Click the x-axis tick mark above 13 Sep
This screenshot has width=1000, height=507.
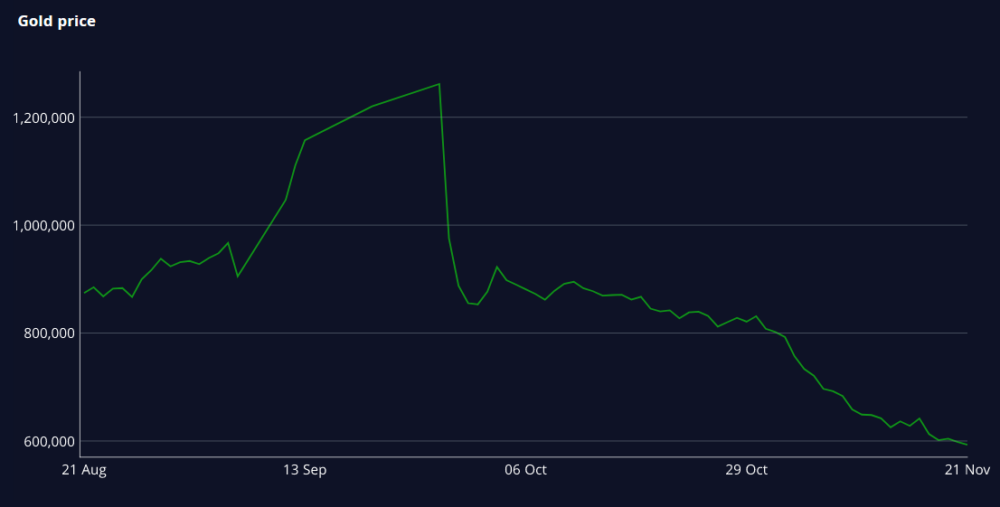[x=305, y=457]
